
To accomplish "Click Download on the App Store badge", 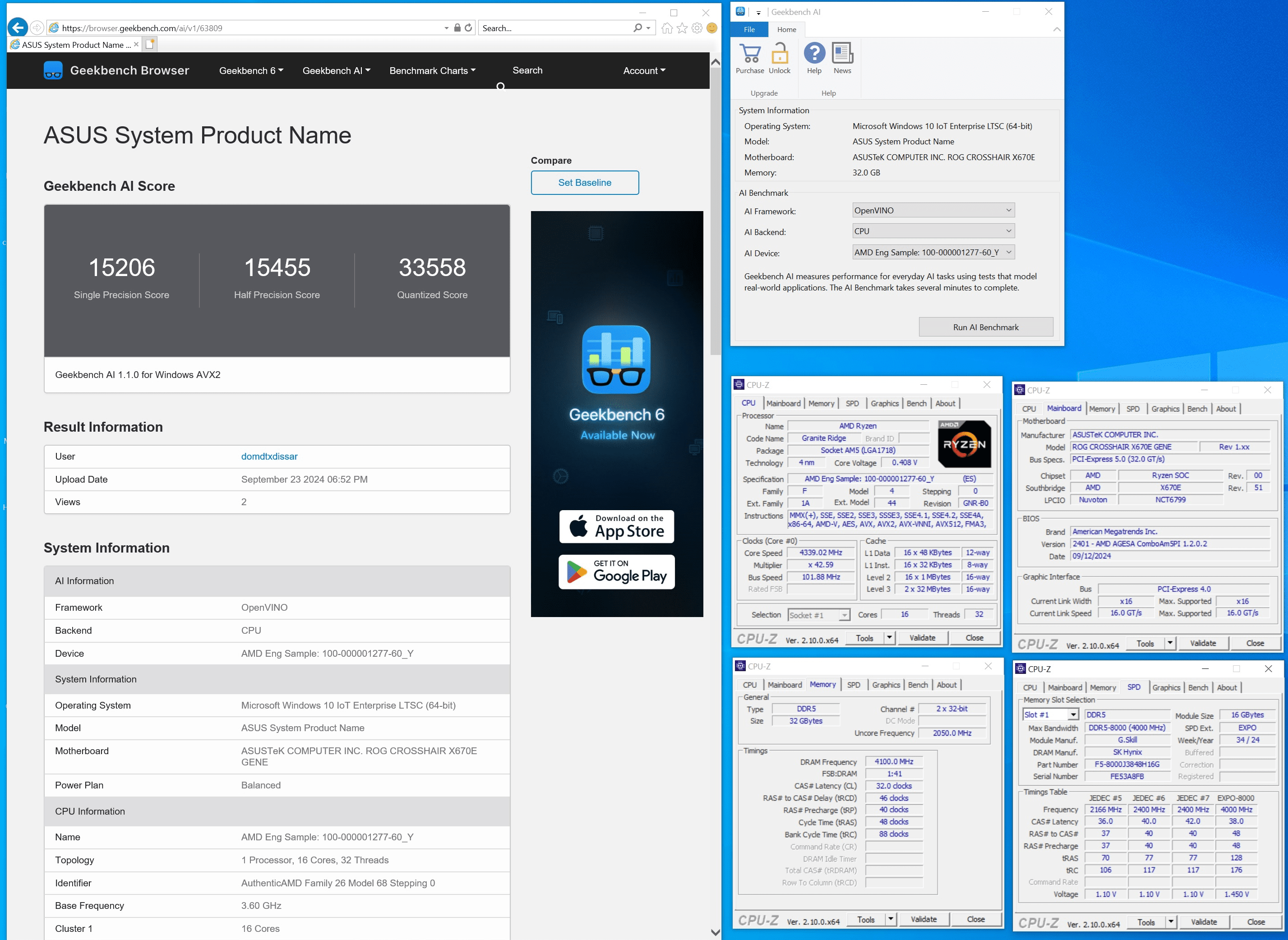I will click(616, 526).
